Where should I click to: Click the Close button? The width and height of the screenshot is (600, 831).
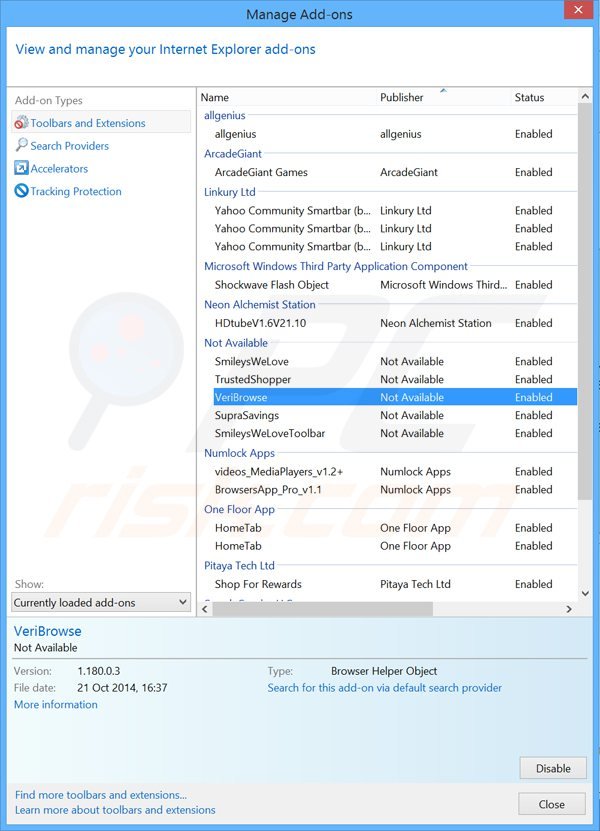pos(551,804)
